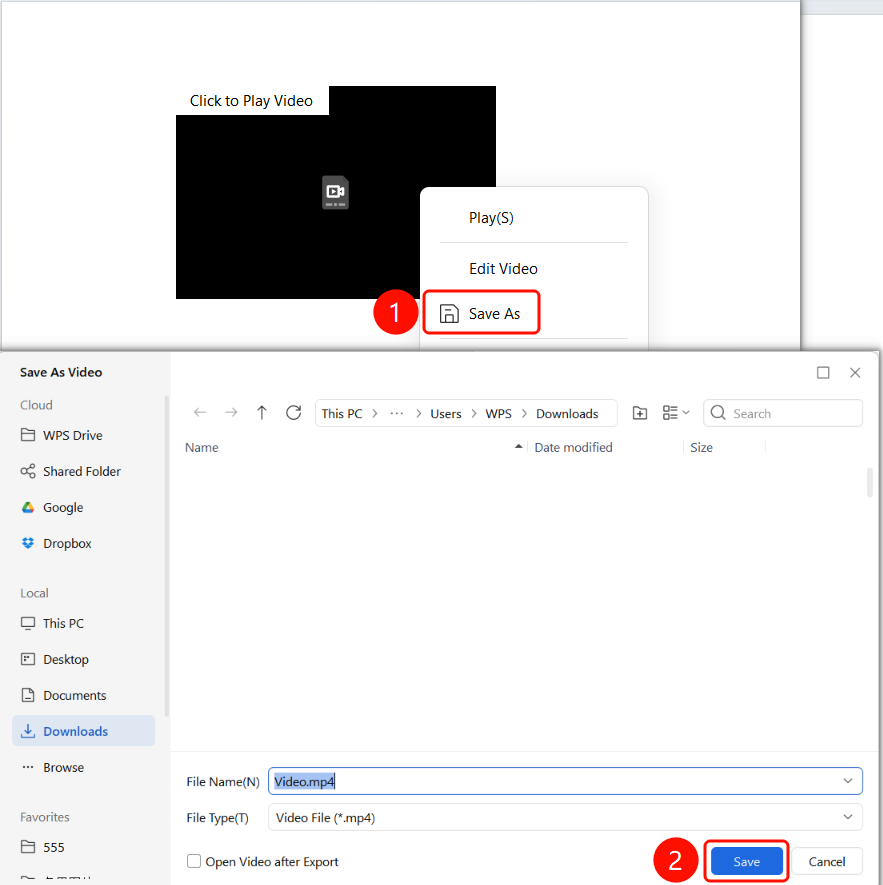The image size is (883, 885).
Task: Close the Save As Video dialog
Action: click(x=855, y=373)
